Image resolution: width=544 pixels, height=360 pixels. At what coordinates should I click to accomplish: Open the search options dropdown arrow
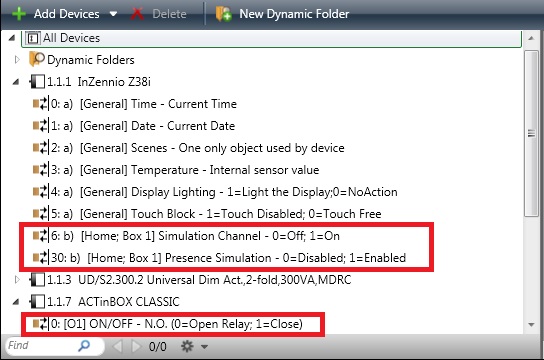204,346
